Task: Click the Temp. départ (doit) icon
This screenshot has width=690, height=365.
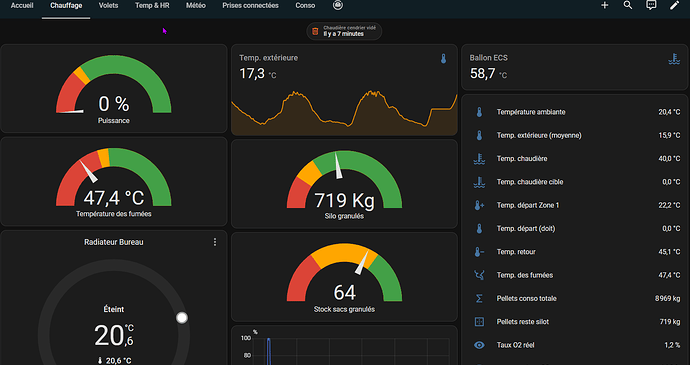Action: (x=479, y=229)
